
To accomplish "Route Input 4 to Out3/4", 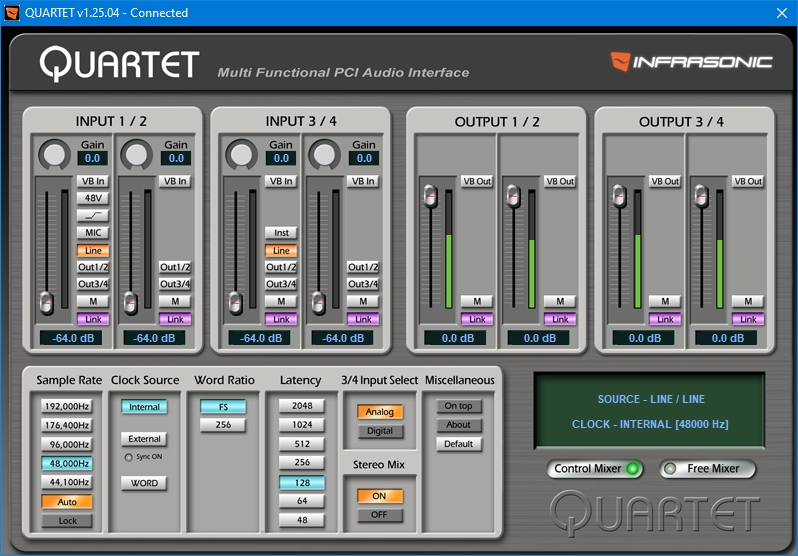I will 363,284.
